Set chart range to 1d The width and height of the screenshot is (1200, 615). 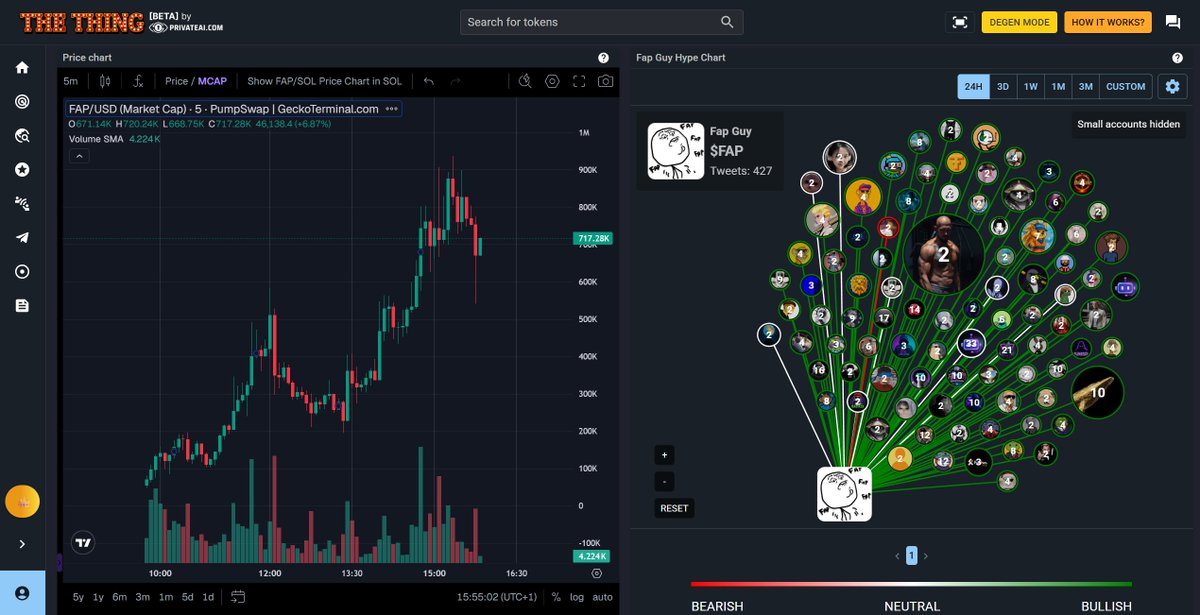(208, 597)
